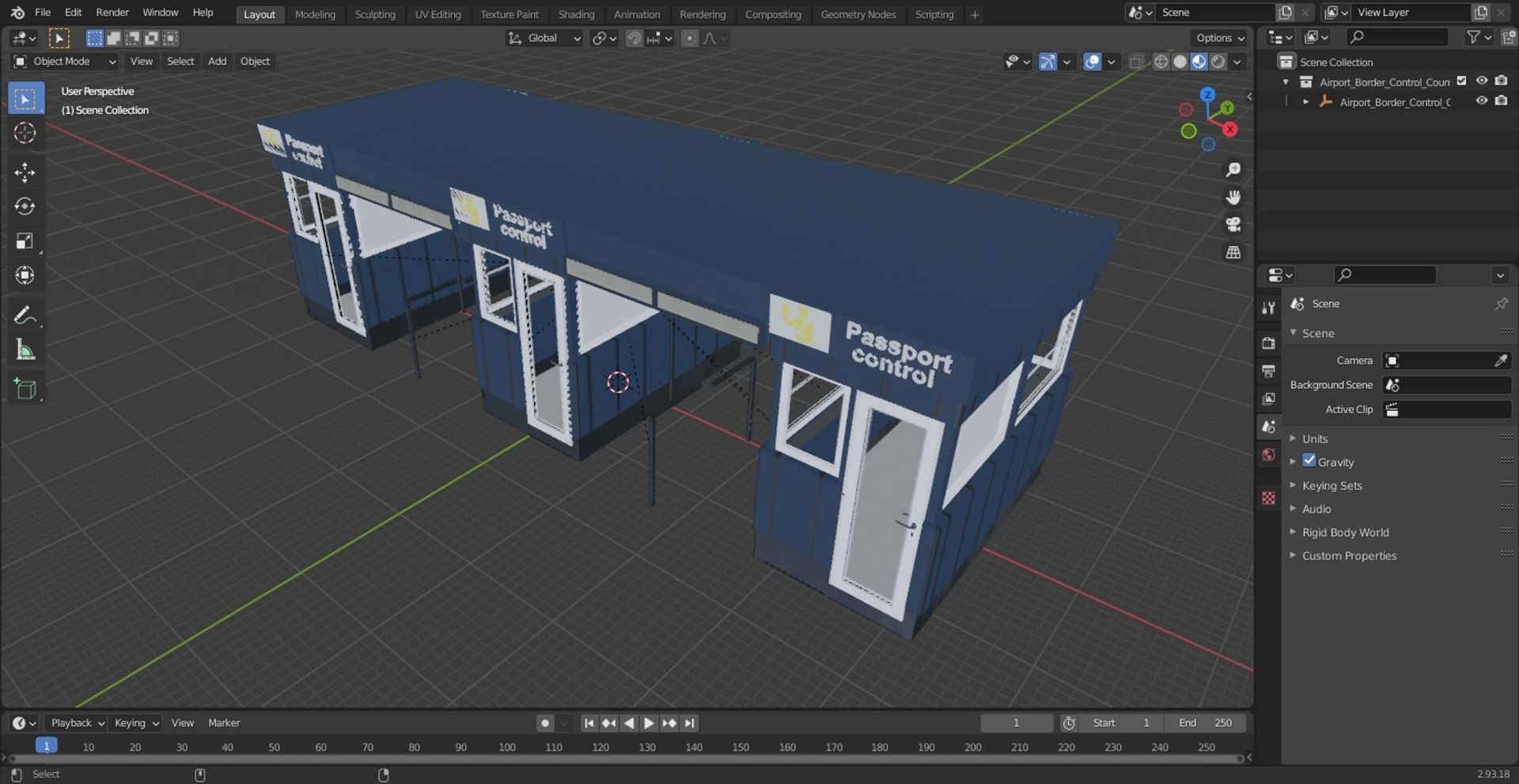The height and width of the screenshot is (784, 1519).
Task: Switch to solid viewport shading
Action: click(1180, 61)
